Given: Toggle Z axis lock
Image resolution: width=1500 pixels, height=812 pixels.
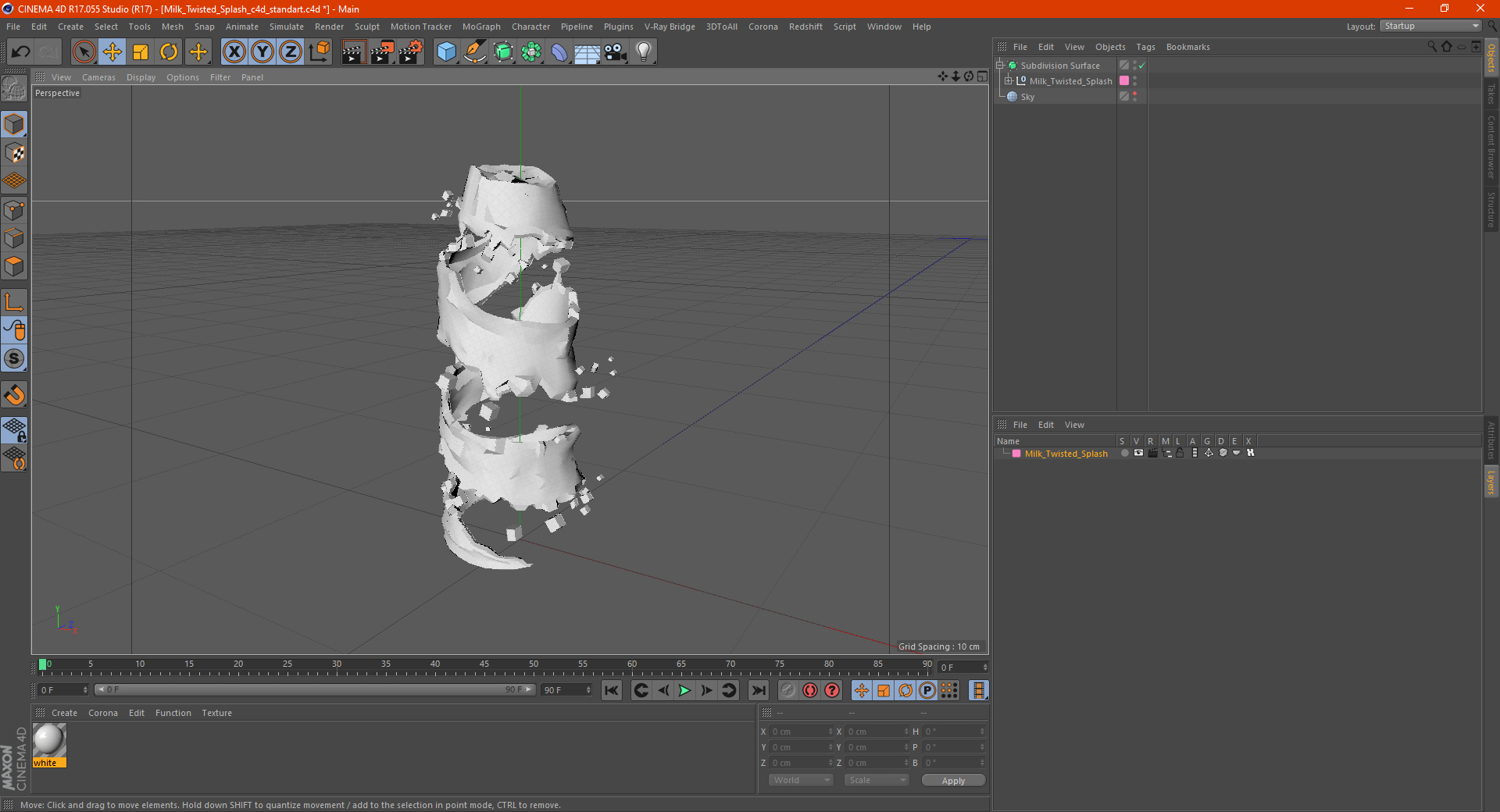Looking at the screenshot, I should [x=291, y=52].
